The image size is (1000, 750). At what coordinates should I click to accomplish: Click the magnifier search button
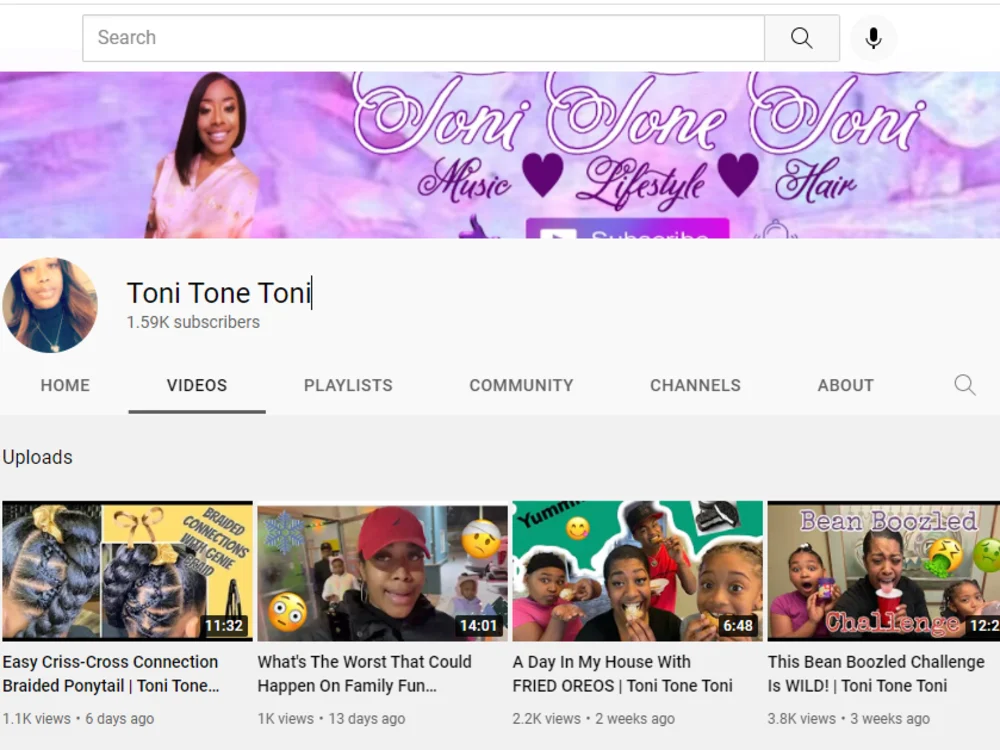point(802,38)
